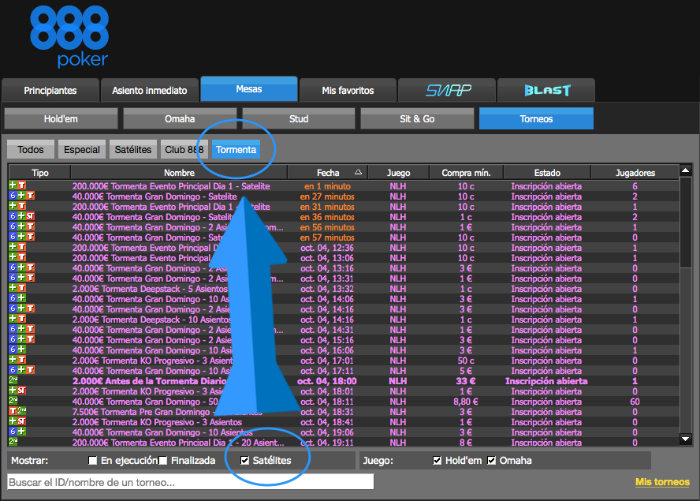700x501 pixels.
Task: Toggle the 'En ejecución' checkbox
Action: [x=92, y=460]
